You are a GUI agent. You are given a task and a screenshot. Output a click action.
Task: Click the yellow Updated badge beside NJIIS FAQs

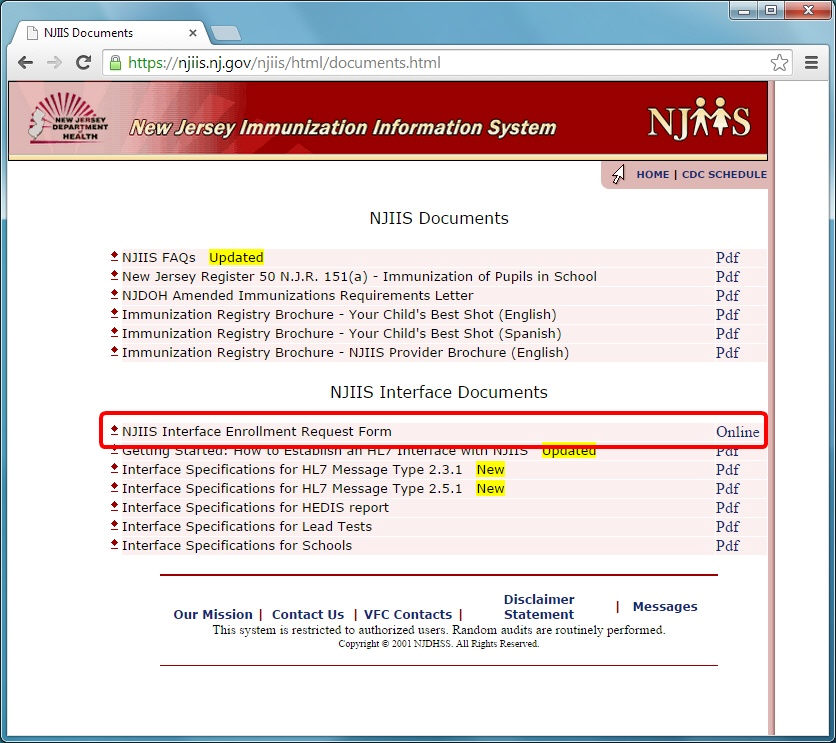[236, 257]
